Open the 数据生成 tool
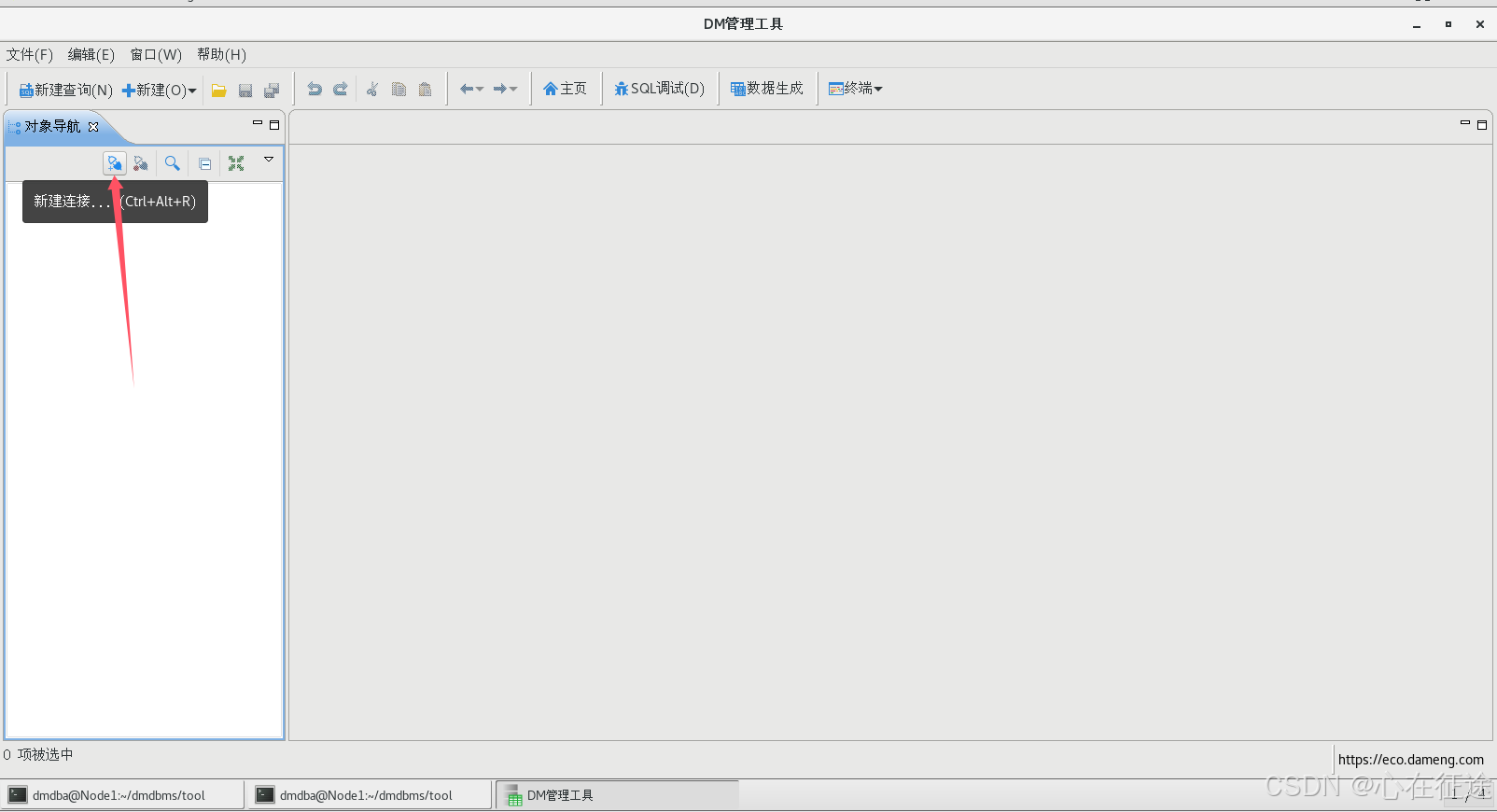This screenshot has width=1497, height=812. pyautogui.click(x=766, y=89)
